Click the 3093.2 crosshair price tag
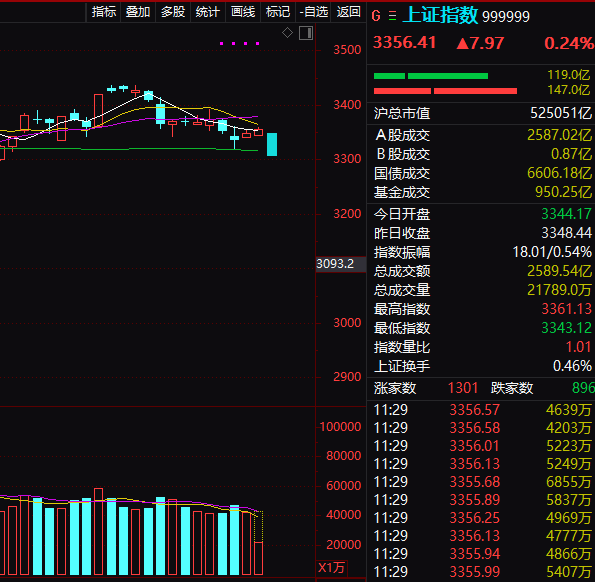The height and width of the screenshot is (582, 595). pos(340,264)
